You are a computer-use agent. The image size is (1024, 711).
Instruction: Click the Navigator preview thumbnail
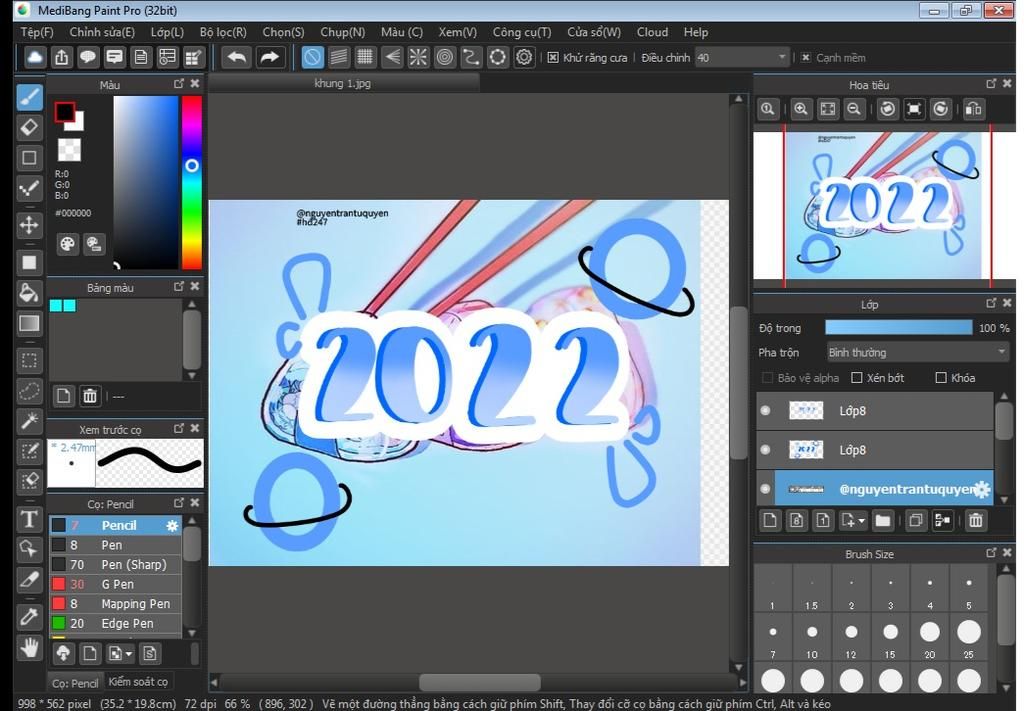[x=884, y=206]
